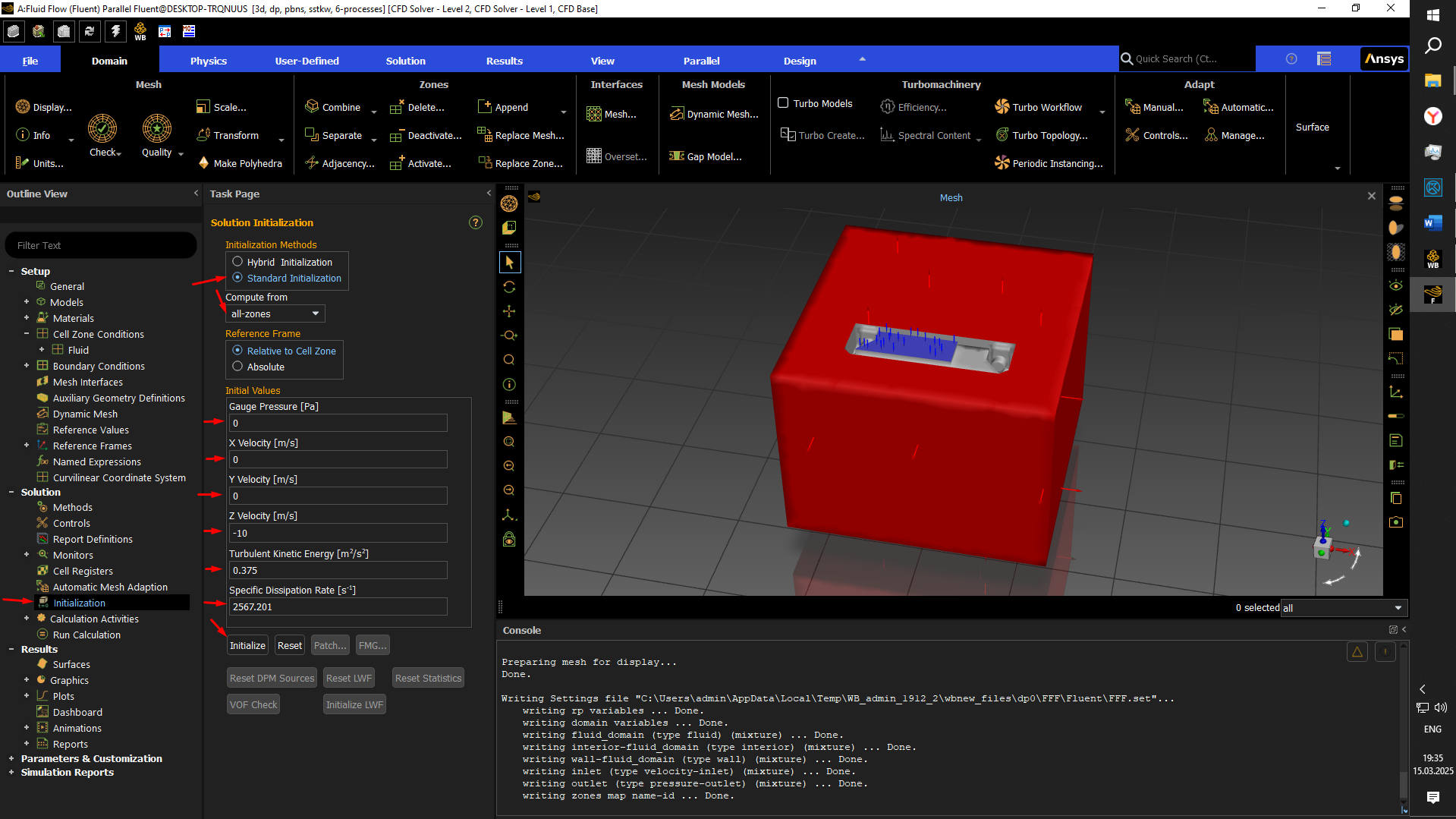1456x819 pixels.
Task: Click the Z Velocity input field
Action: tap(338, 533)
